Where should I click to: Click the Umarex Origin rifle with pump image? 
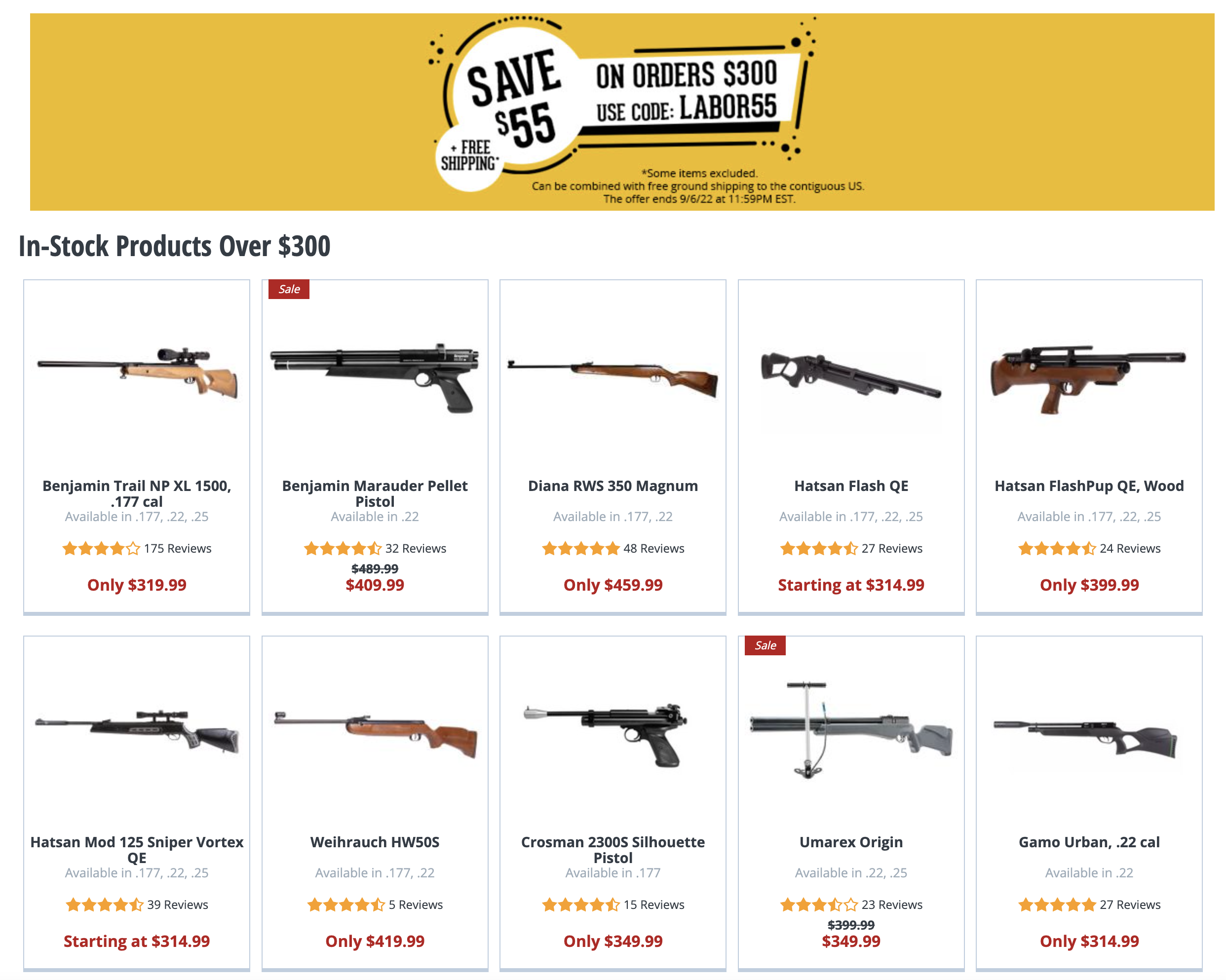coord(851,730)
